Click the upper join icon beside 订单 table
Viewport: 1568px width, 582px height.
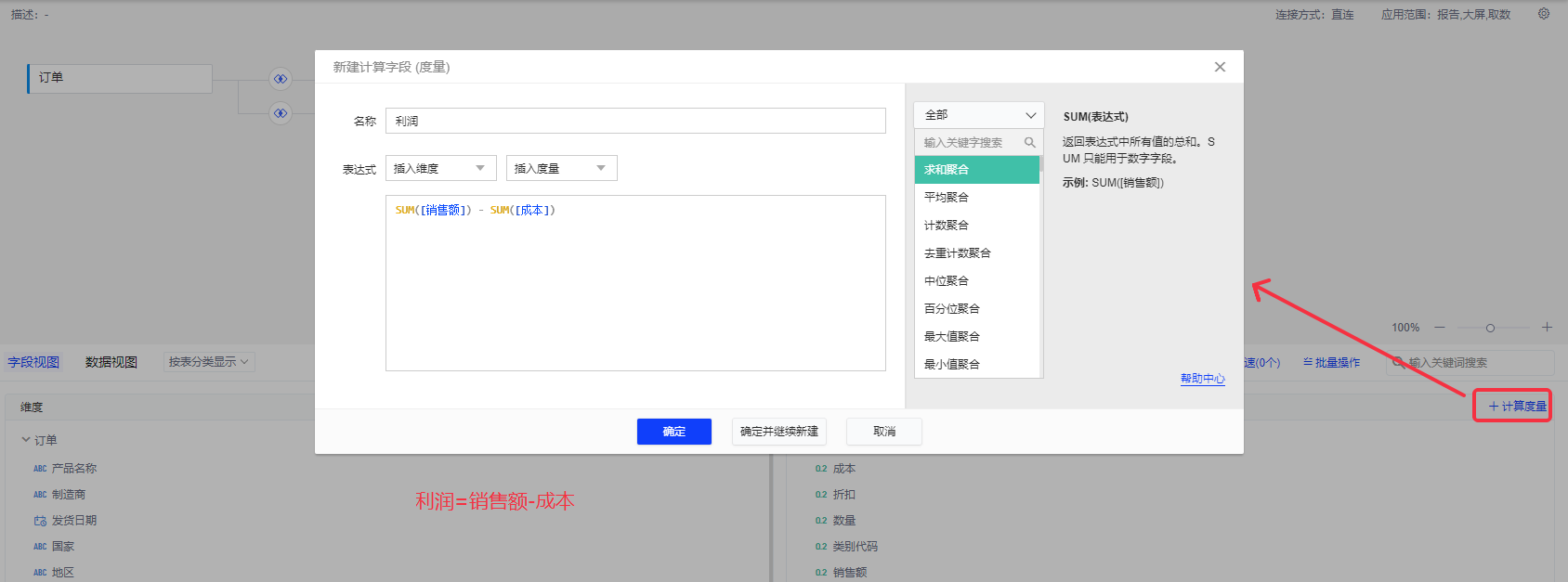280,79
